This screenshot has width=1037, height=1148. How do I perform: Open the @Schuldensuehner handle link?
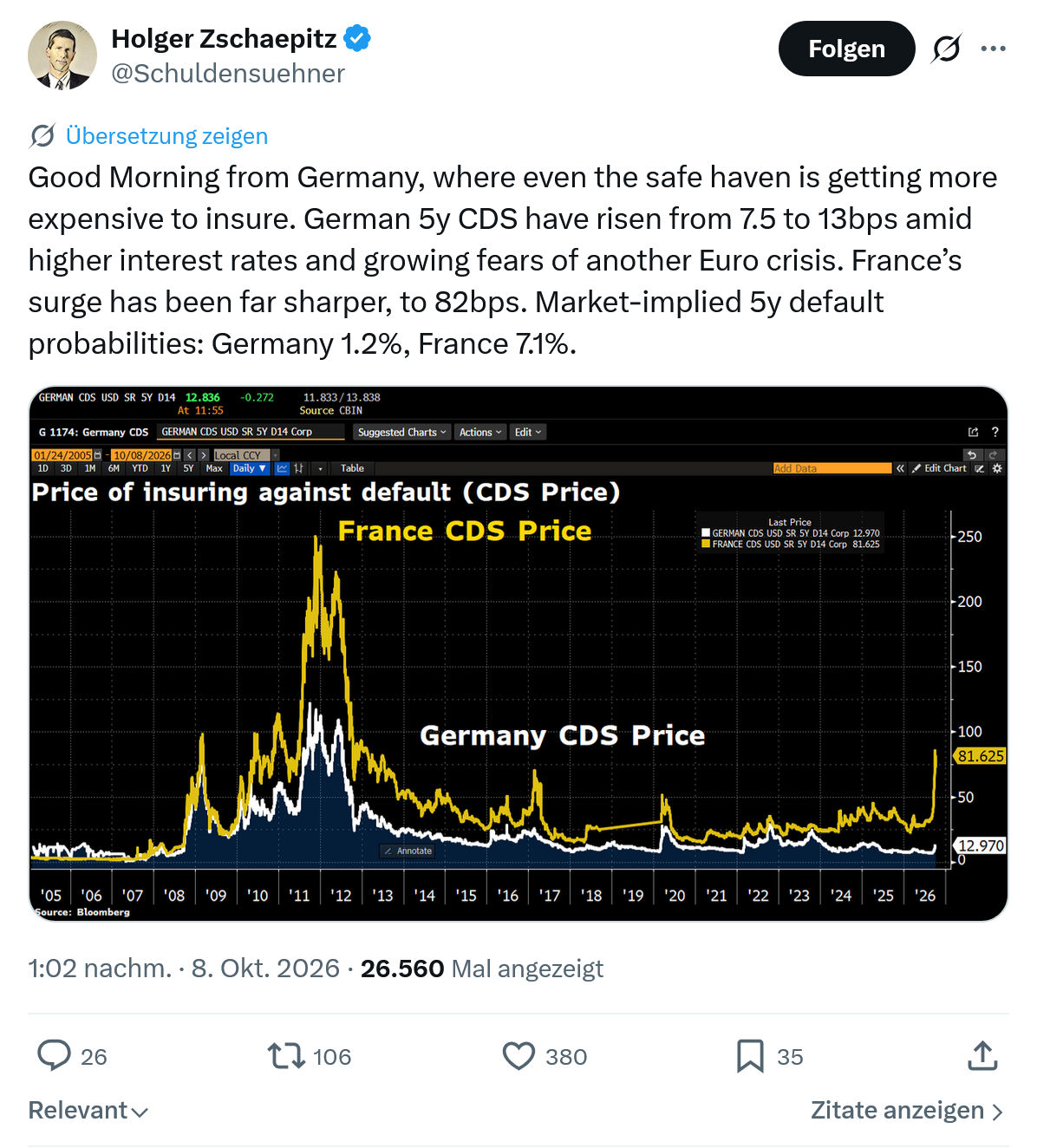point(228,74)
